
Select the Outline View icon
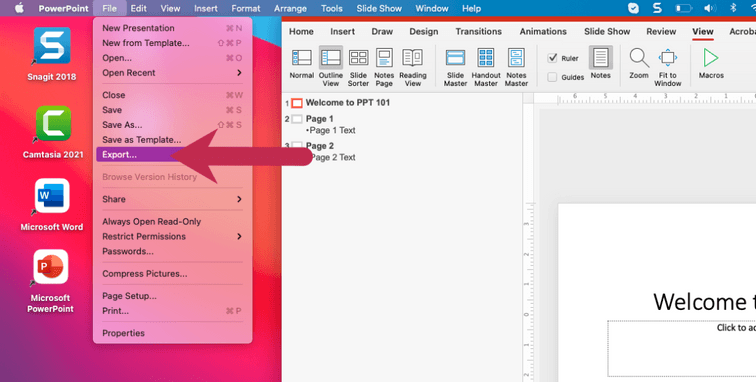pos(331,58)
